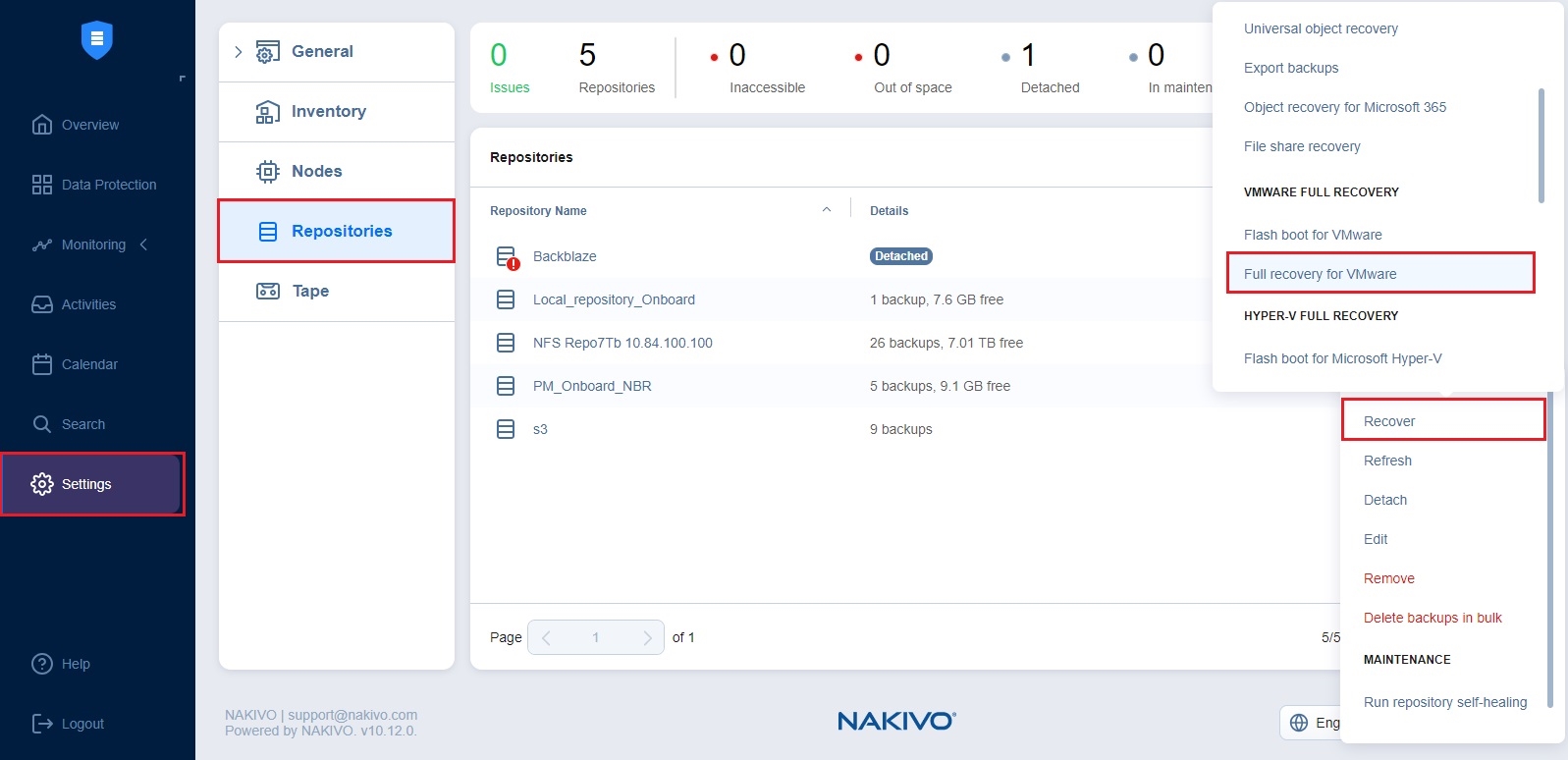
Task: Click the Search magnifier icon
Action: tap(42, 424)
